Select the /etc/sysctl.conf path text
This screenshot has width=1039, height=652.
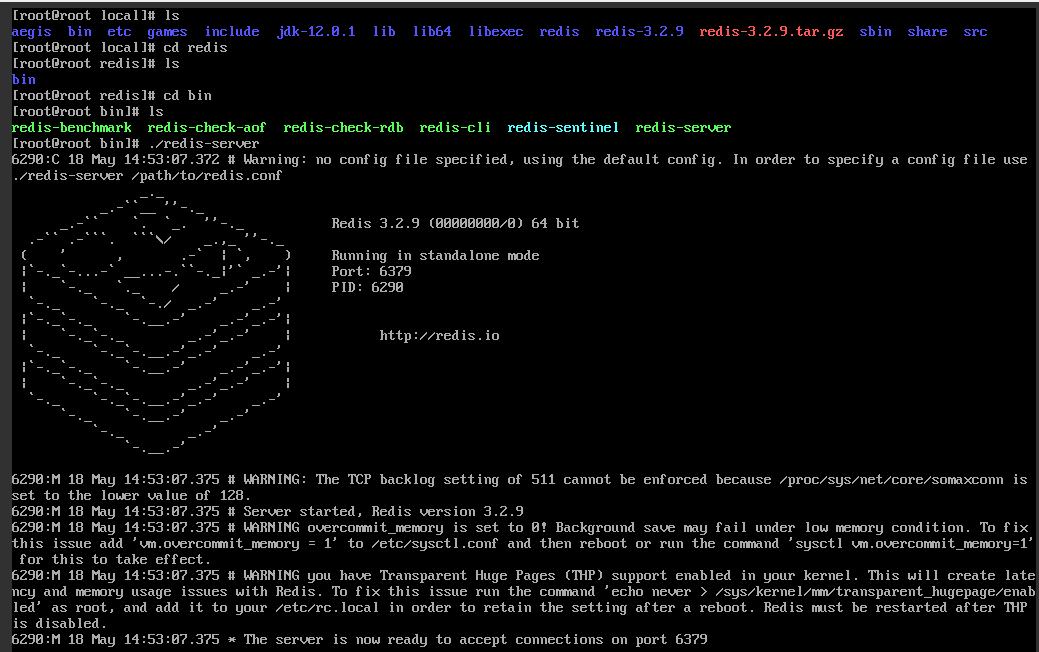[434, 543]
